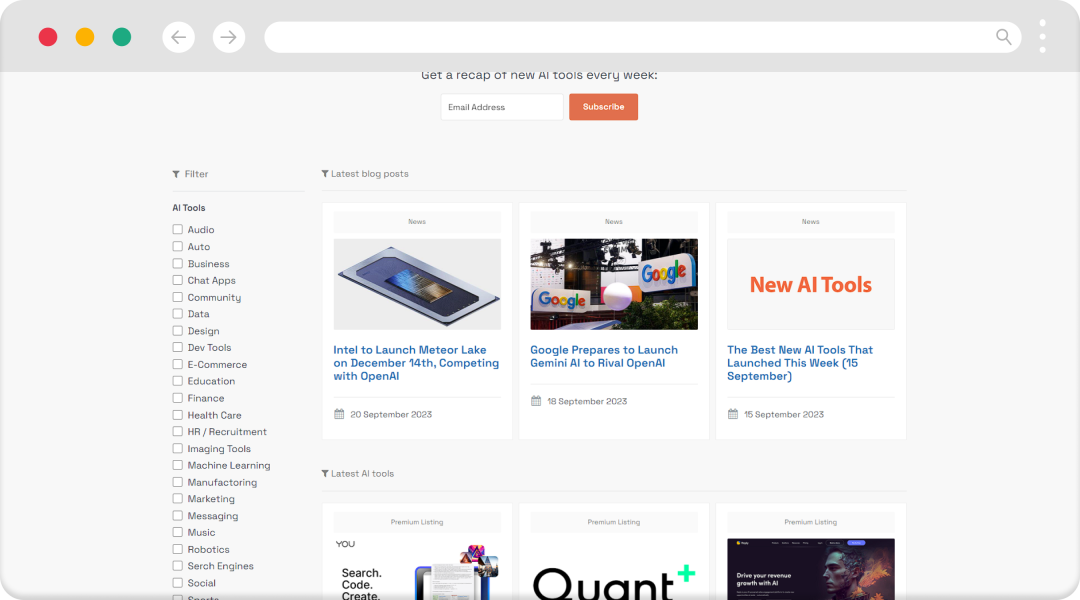Screen dimensions: 1080x600
Task: Click the News tag on Best New AI Tools card
Action: pyautogui.click(x=811, y=222)
